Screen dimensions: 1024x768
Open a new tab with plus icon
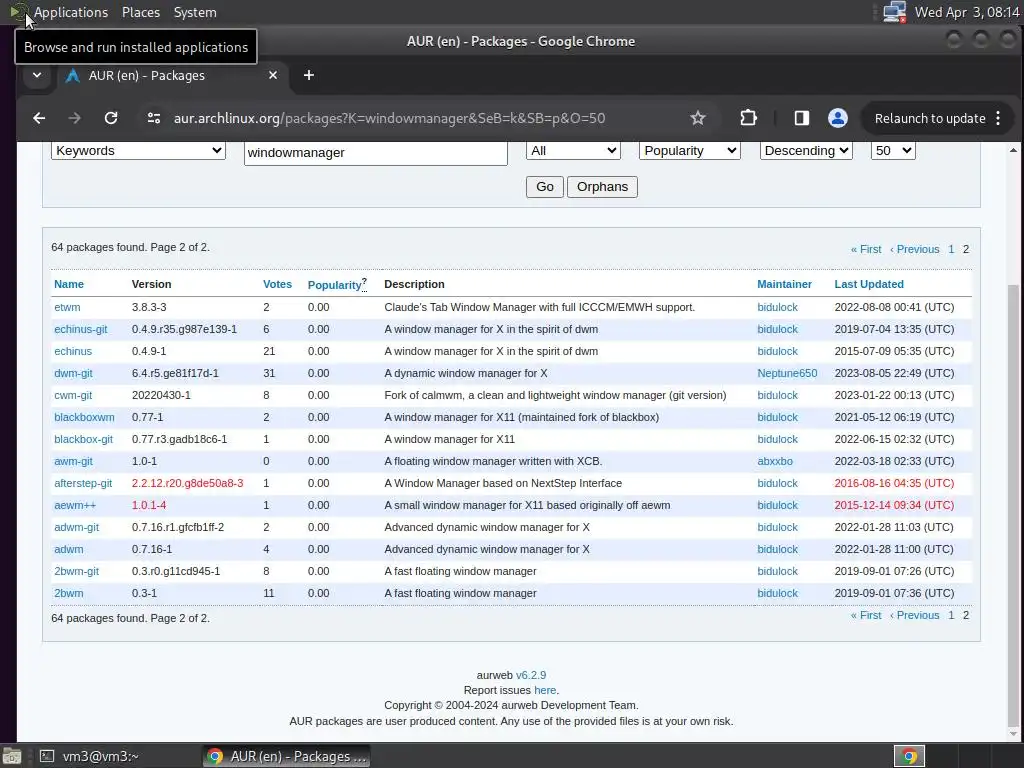(309, 75)
